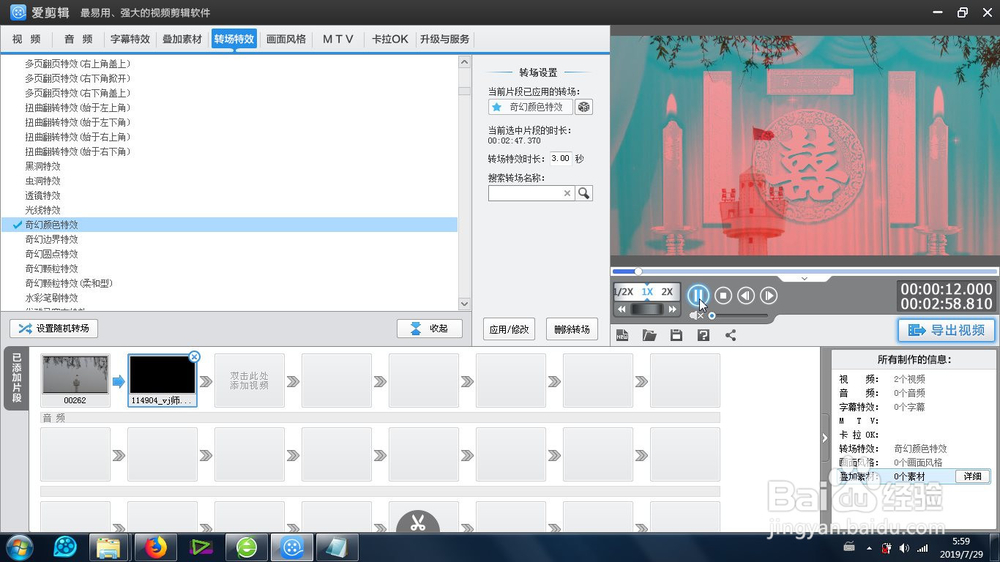Screen dimensions: 1000x562
Task: Select 奇幻颜色特效 in the transition list
Action: pos(230,225)
